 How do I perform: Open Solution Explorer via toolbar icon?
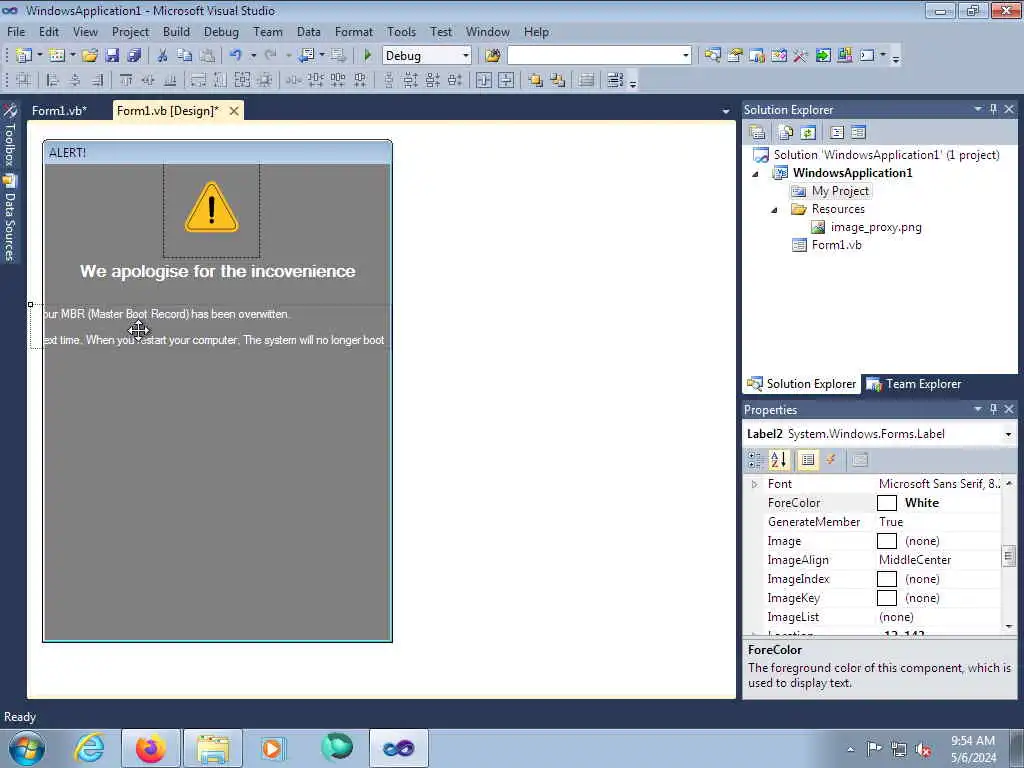point(712,56)
